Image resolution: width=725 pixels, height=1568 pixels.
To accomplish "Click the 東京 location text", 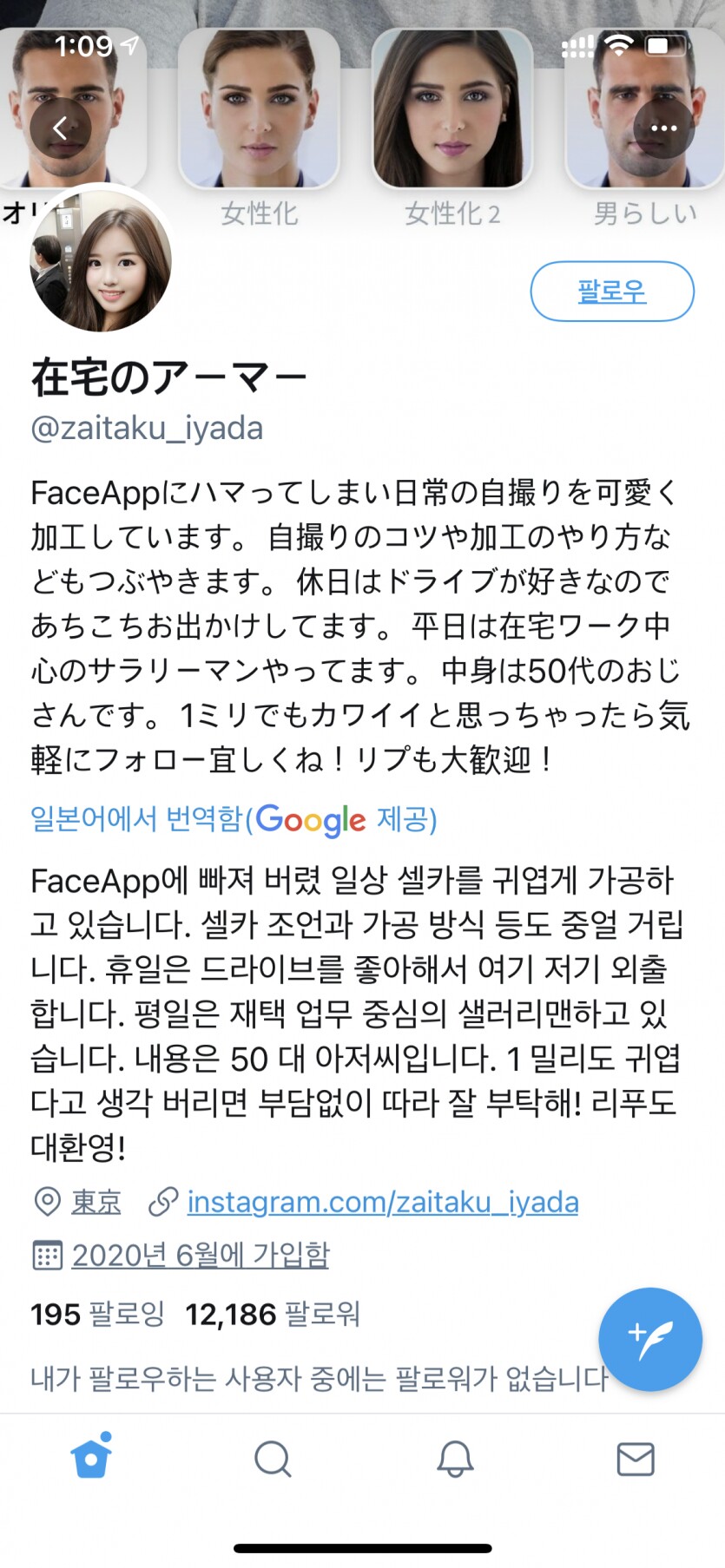I will [96, 1202].
